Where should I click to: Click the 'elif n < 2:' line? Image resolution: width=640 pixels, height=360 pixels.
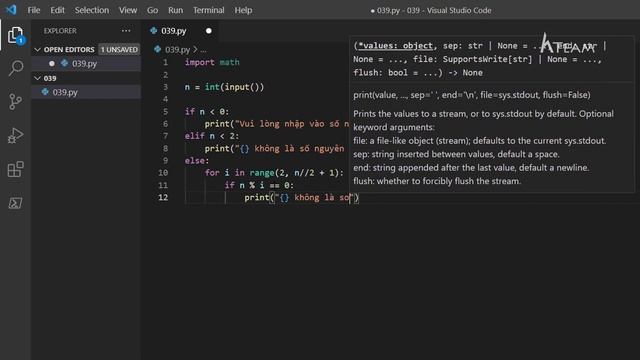(212, 136)
